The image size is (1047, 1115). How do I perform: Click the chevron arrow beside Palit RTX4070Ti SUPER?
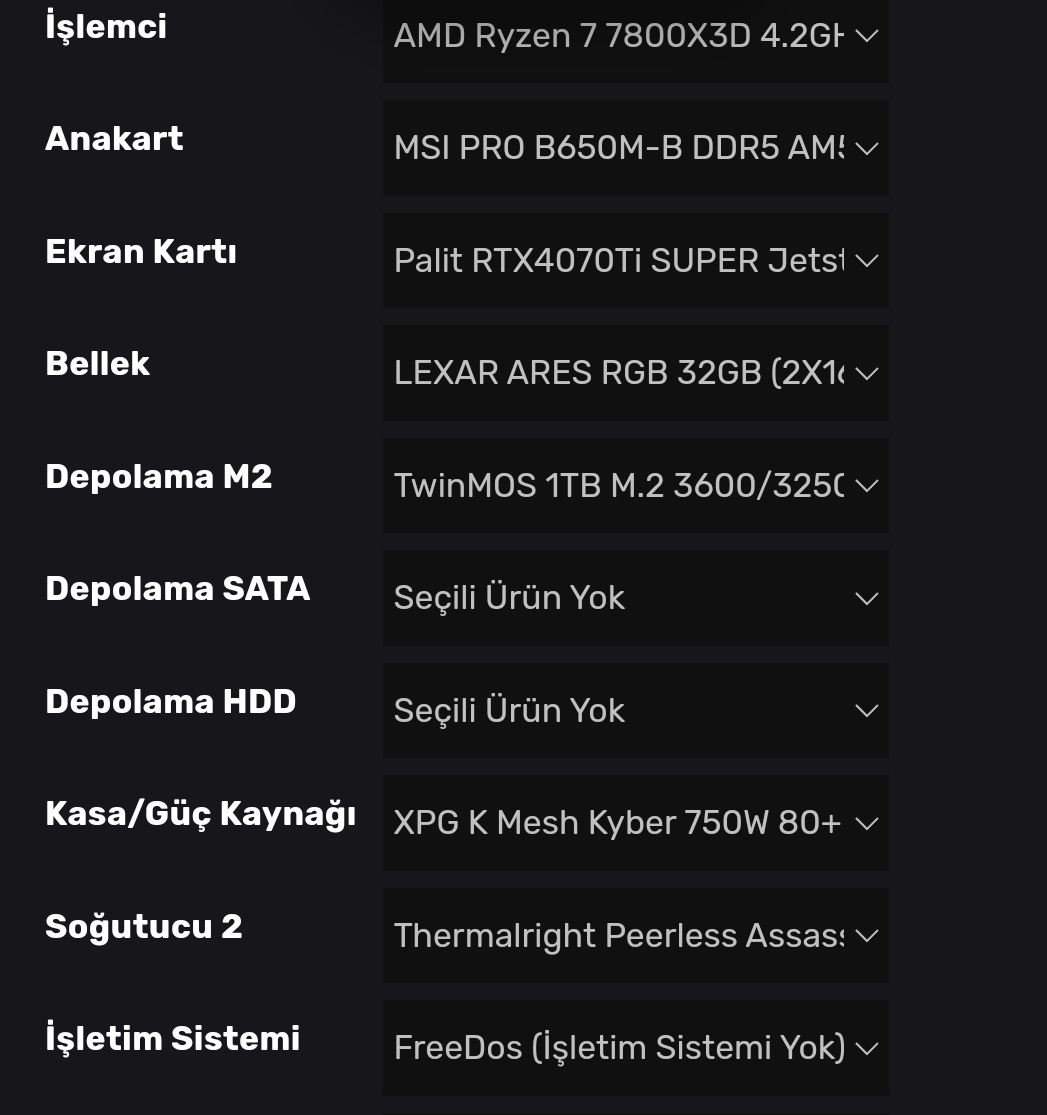(x=867, y=261)
